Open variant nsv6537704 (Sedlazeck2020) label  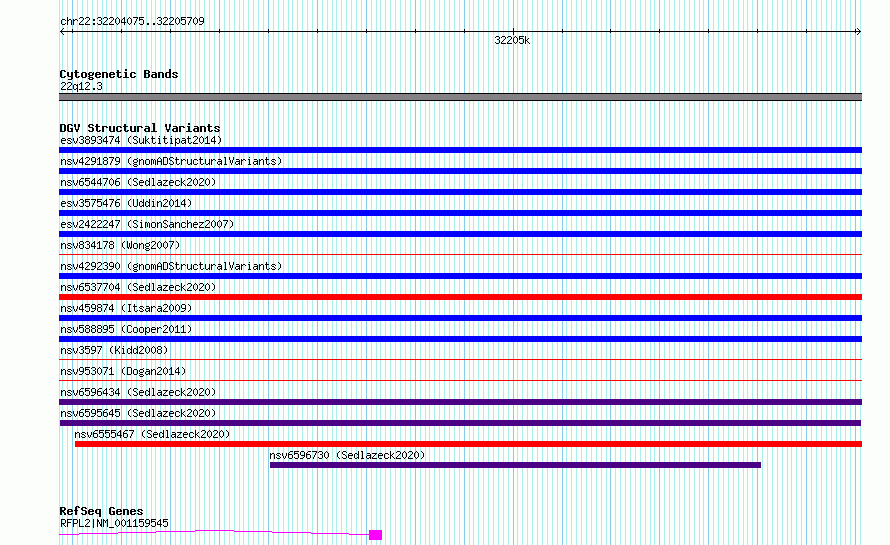click(x=138, y=287)
